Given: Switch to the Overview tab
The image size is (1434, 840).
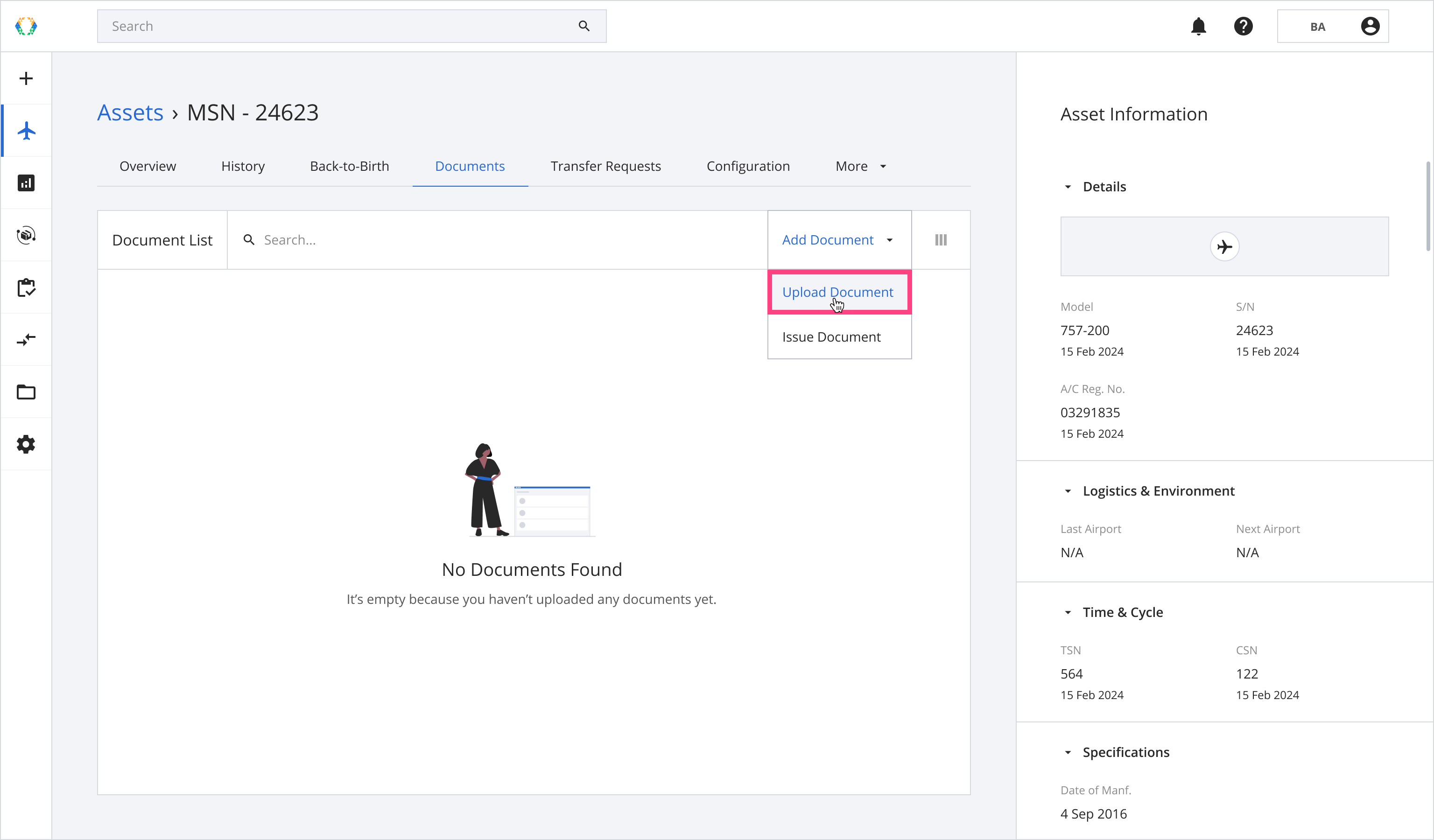Looking at the screenshot, I should click(148, 166).
